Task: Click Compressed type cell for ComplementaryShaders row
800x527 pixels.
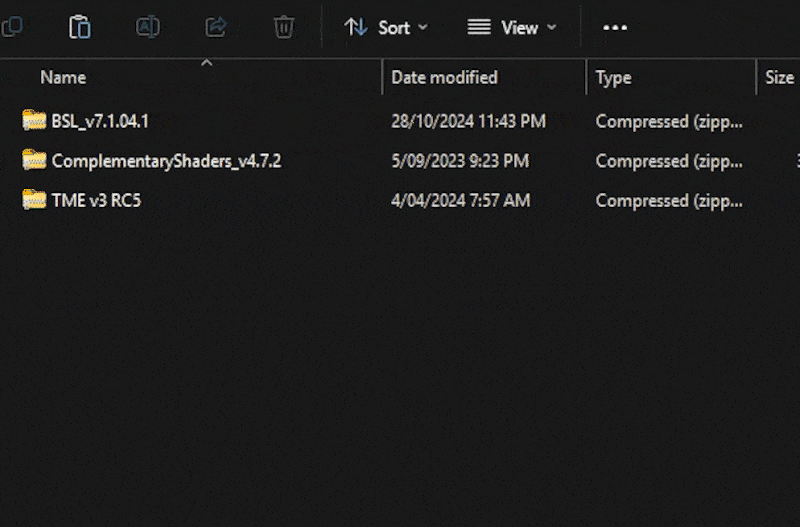Action: [669, 162]
